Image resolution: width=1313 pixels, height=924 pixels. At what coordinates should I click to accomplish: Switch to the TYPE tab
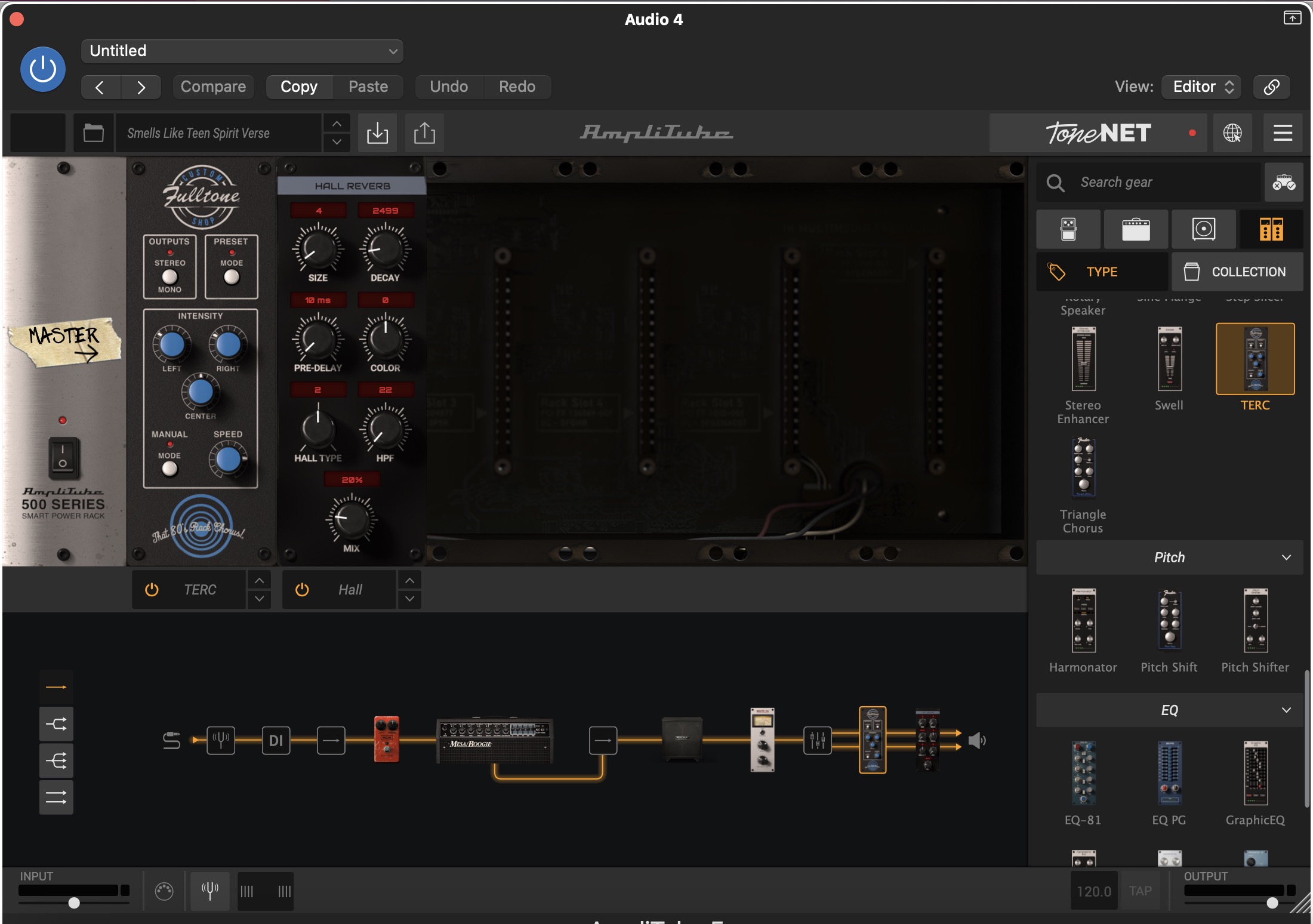click(1102, 272)
